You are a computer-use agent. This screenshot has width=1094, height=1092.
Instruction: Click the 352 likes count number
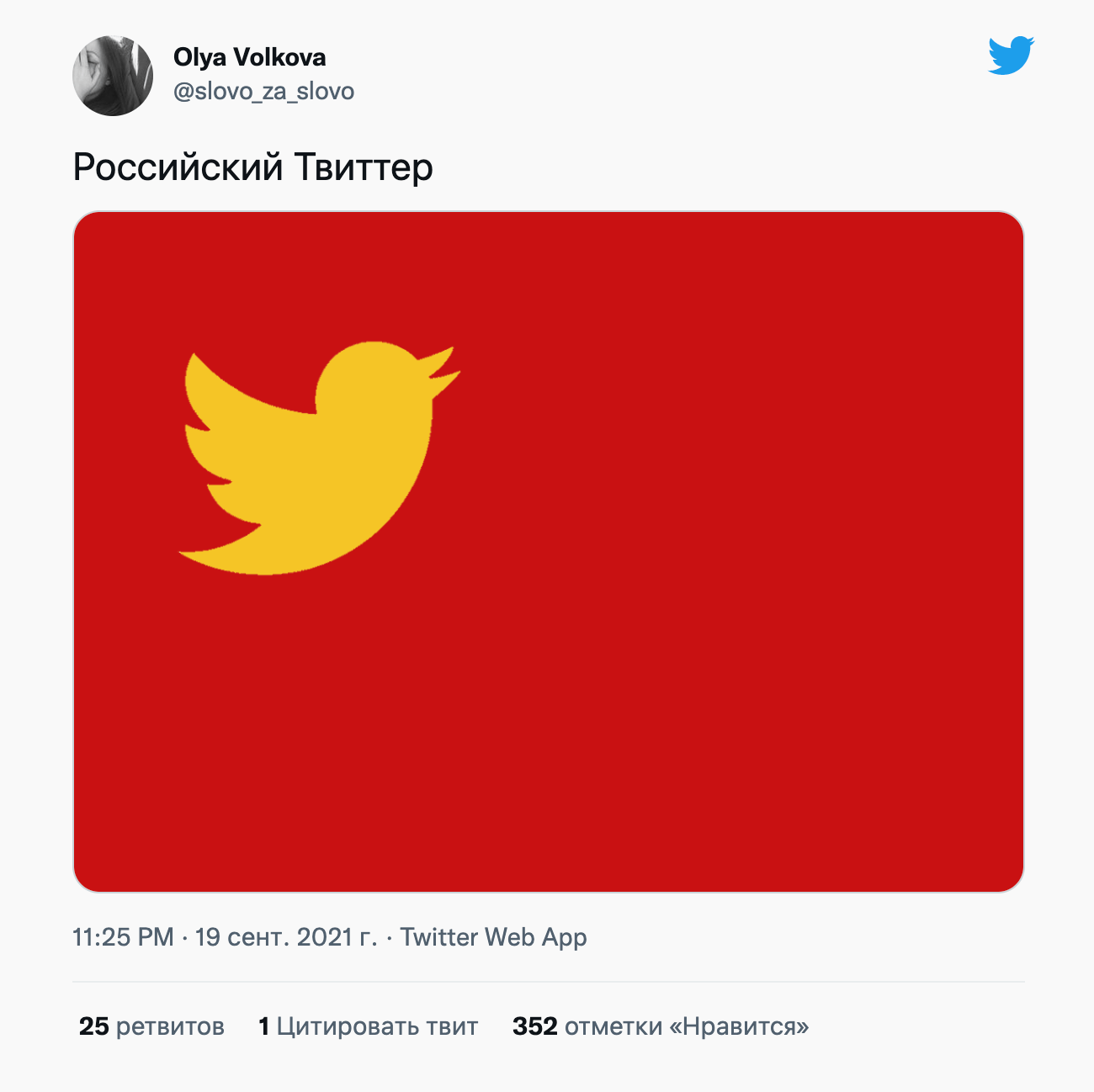point(535,1026)
